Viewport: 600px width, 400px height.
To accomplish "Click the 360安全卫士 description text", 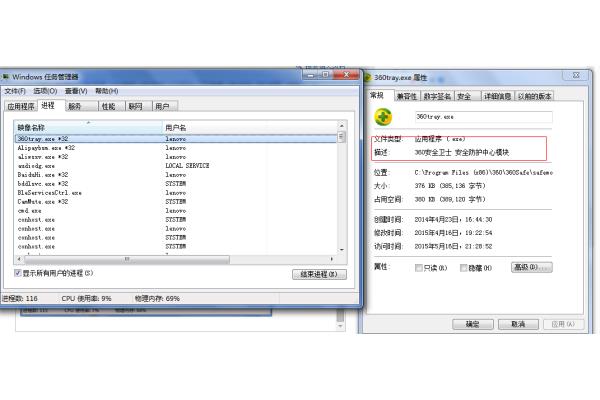I will click(x=462, y=153).
